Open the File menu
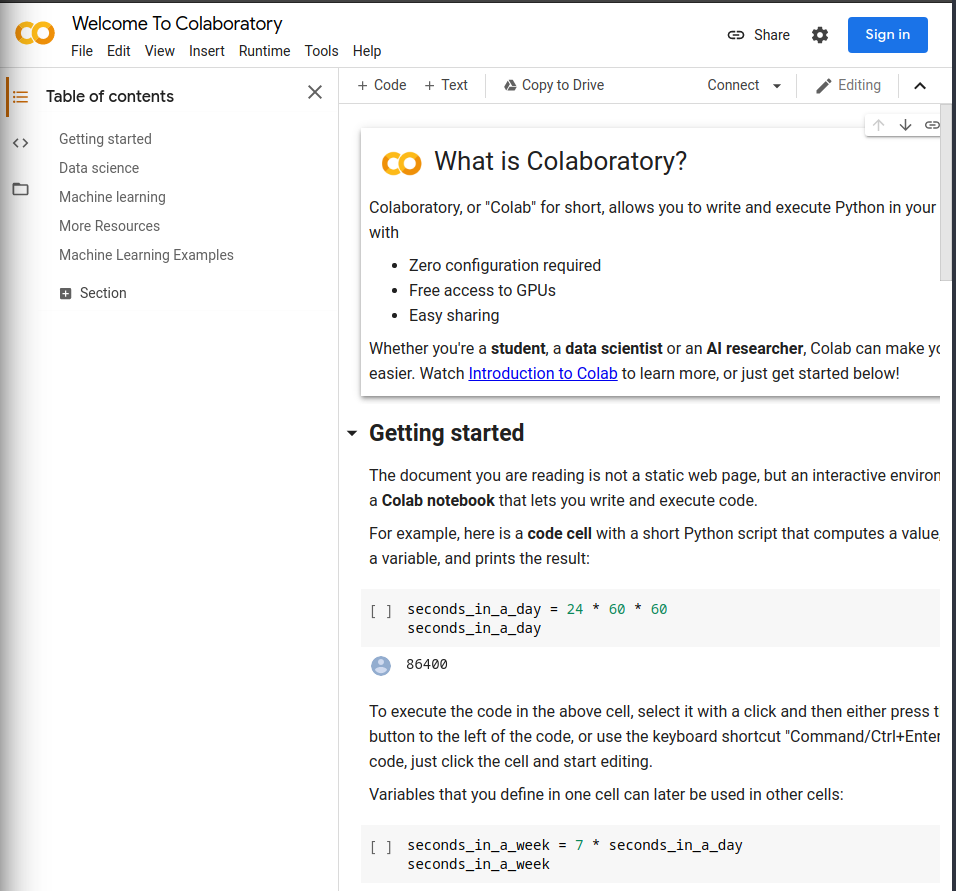Screen dimensions: 956x891 click(82, 51)
